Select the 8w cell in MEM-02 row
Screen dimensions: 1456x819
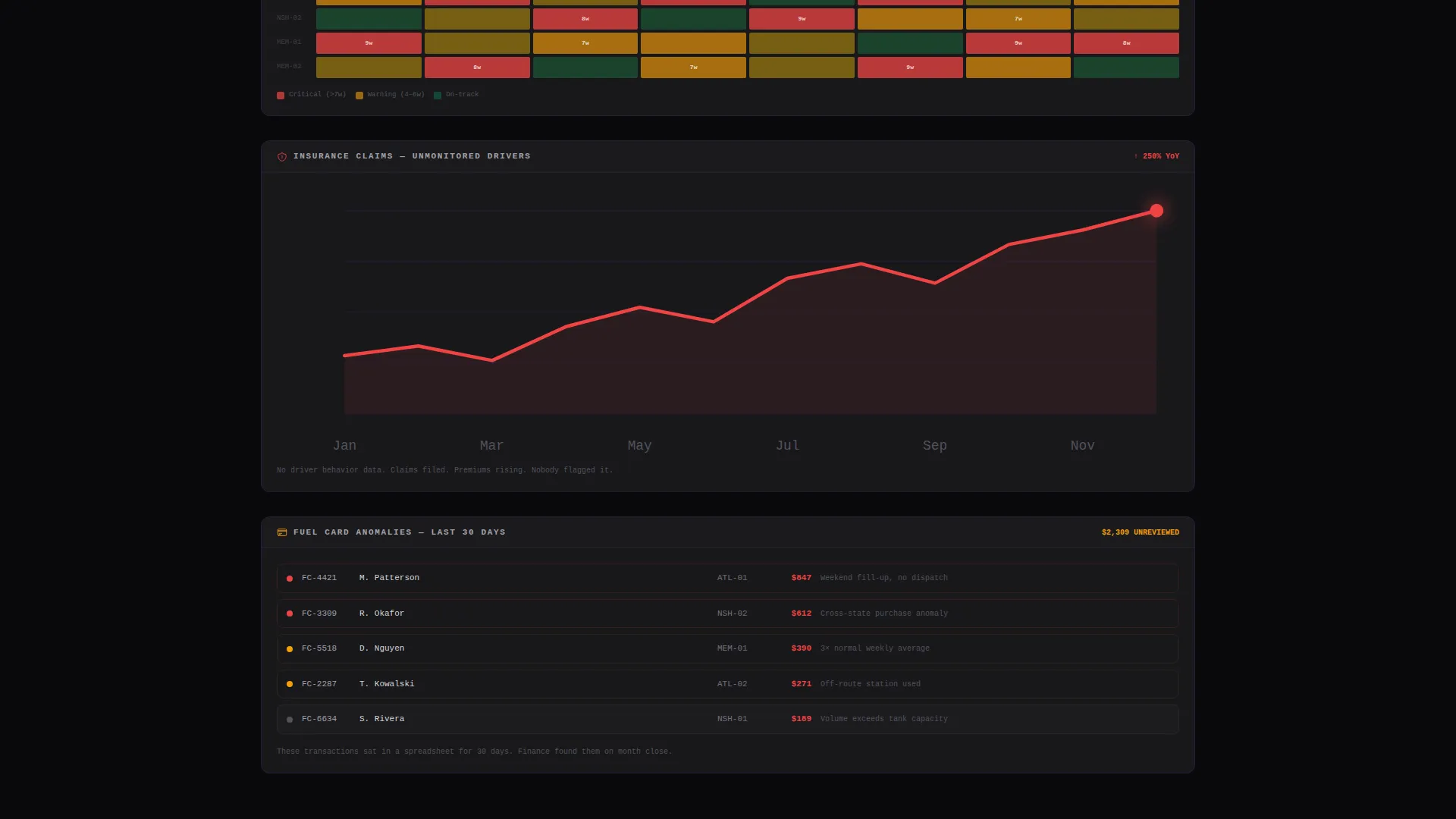(477, 67)
